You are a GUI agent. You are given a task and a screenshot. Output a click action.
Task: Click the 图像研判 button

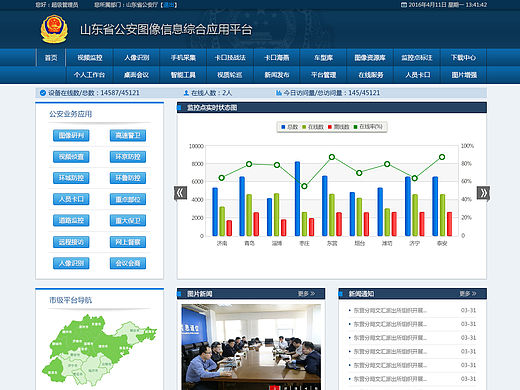click(71, 135)
